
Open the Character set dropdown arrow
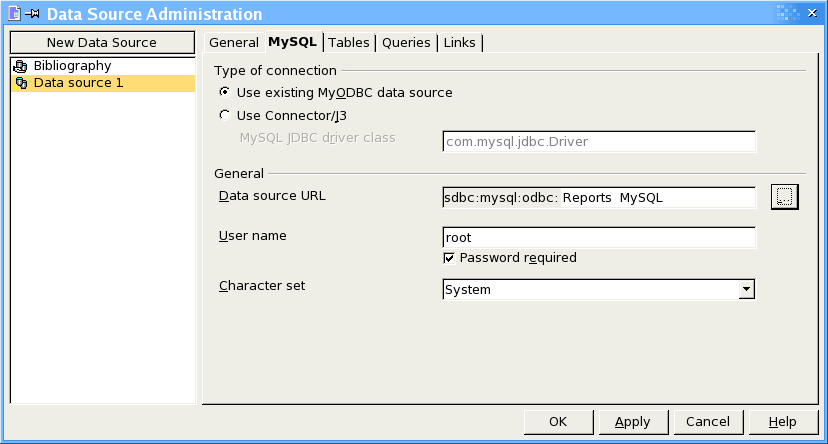[x=746, y=289]
